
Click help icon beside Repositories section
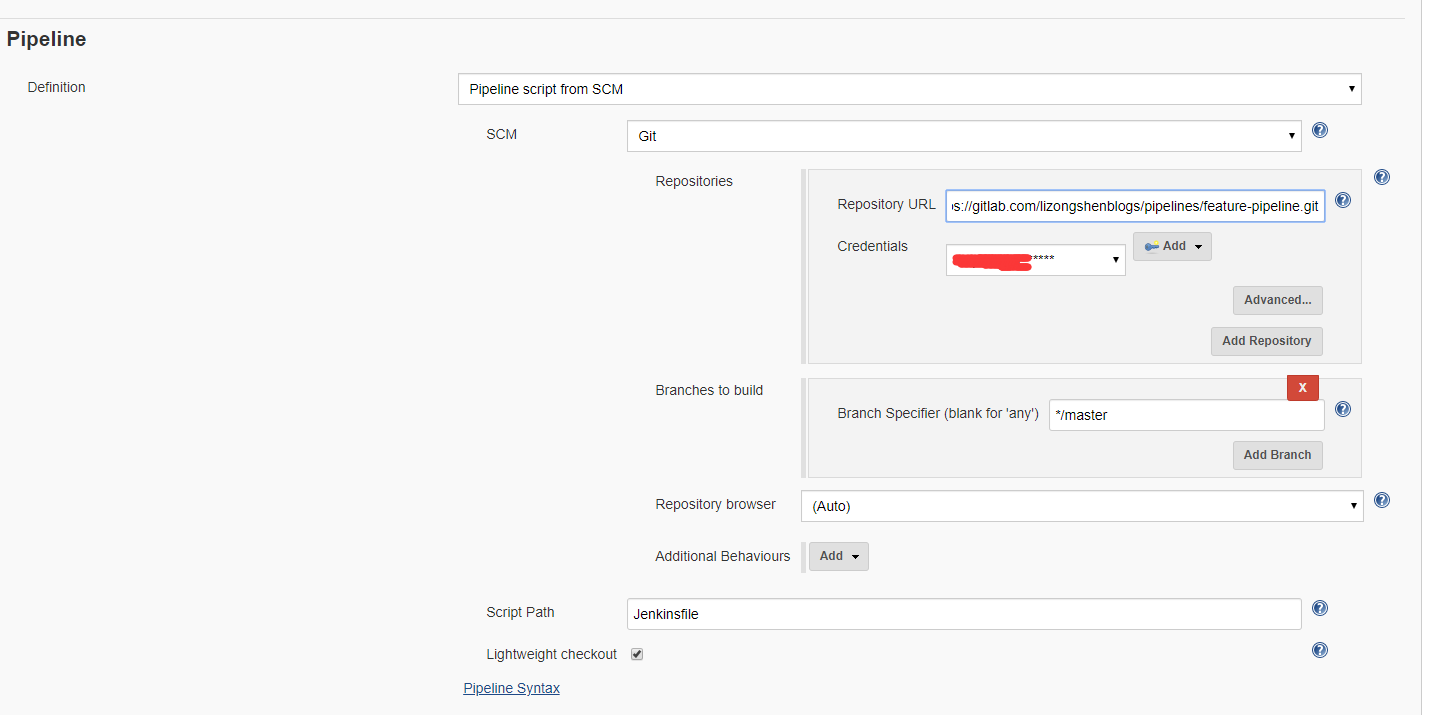1381,177
